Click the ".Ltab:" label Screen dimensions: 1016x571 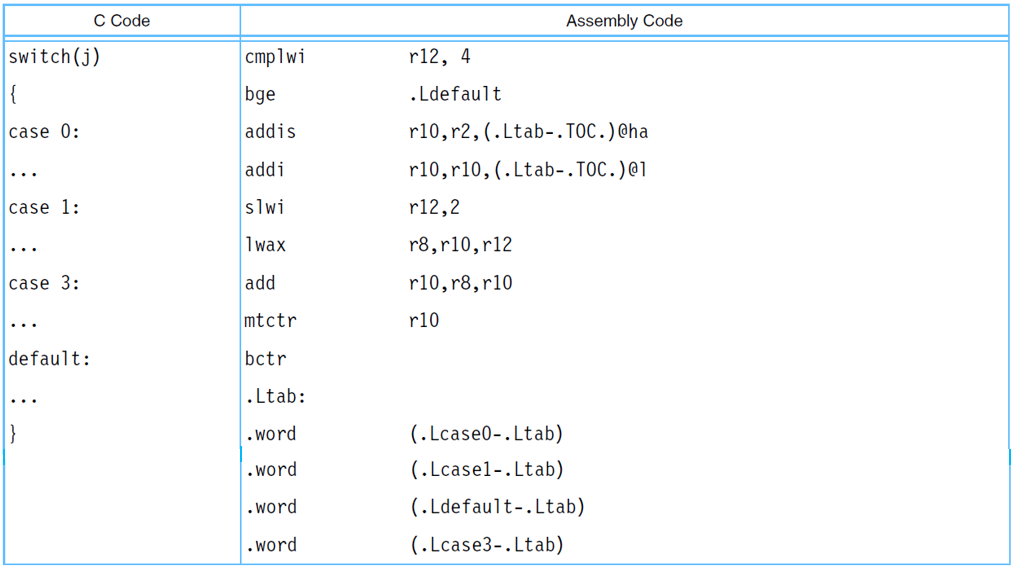(x=275, y=397)
